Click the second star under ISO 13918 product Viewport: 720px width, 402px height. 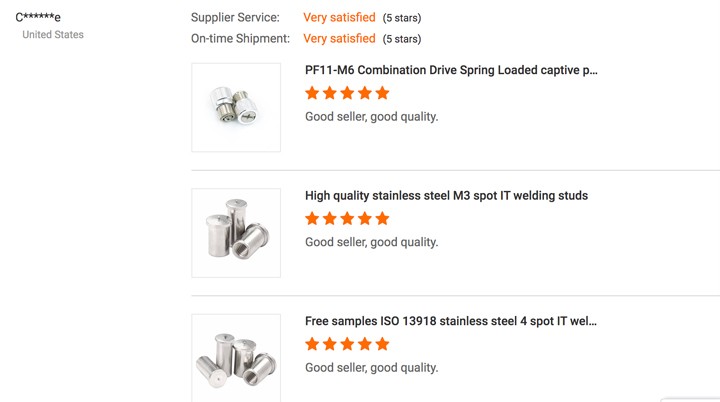tap(330, 344)
